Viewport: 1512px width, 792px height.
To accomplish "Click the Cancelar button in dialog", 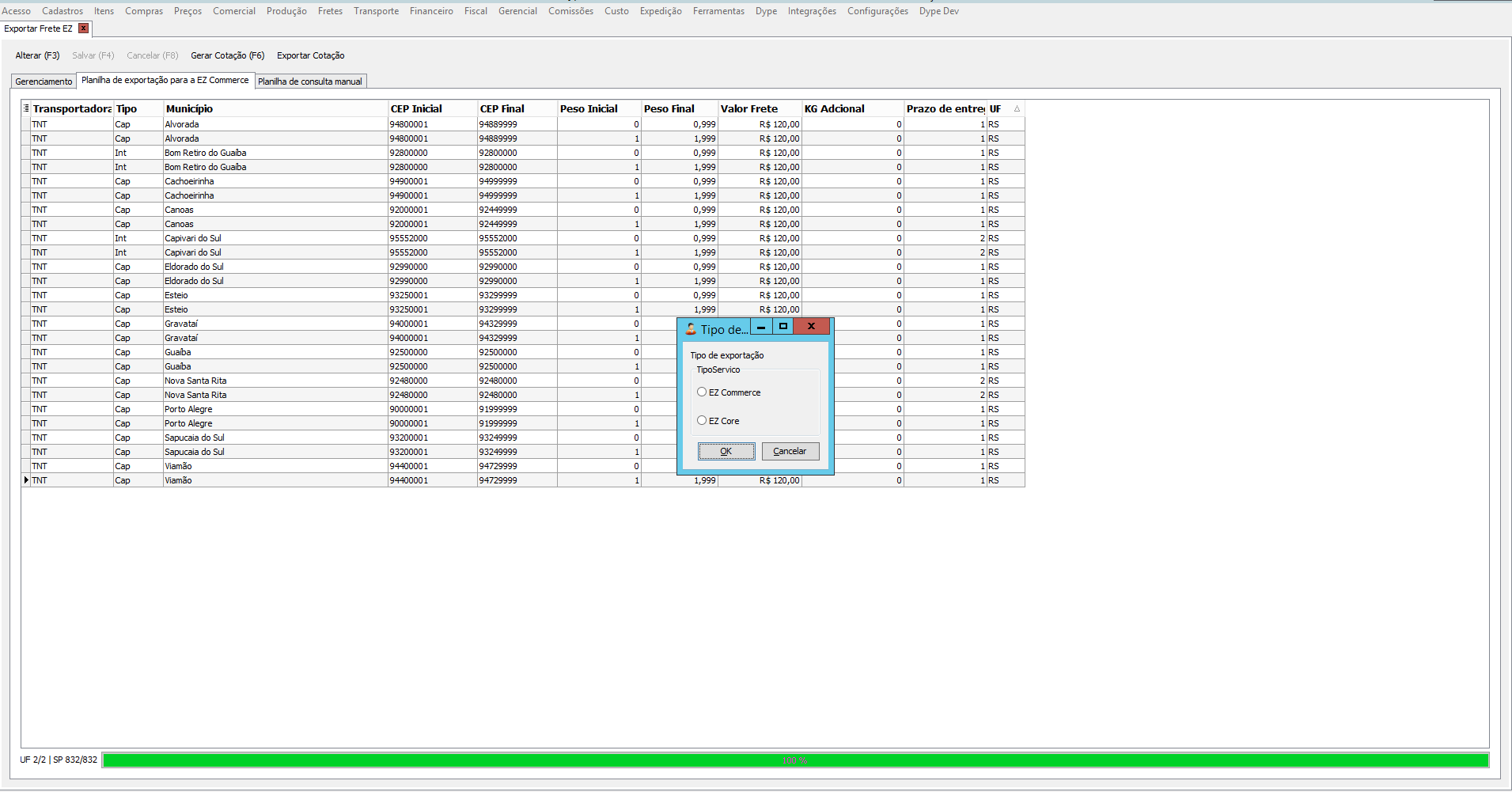I will pos(790,451).
